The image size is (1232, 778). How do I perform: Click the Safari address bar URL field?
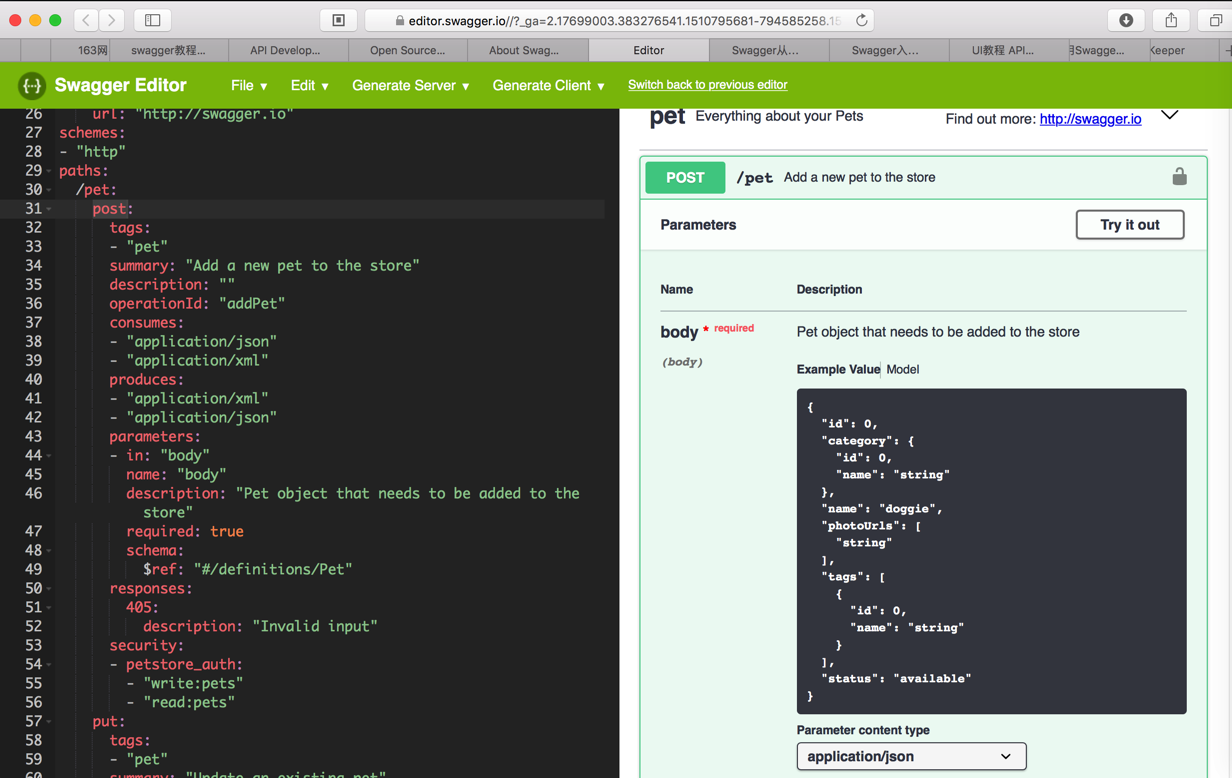tap(620, 20)
